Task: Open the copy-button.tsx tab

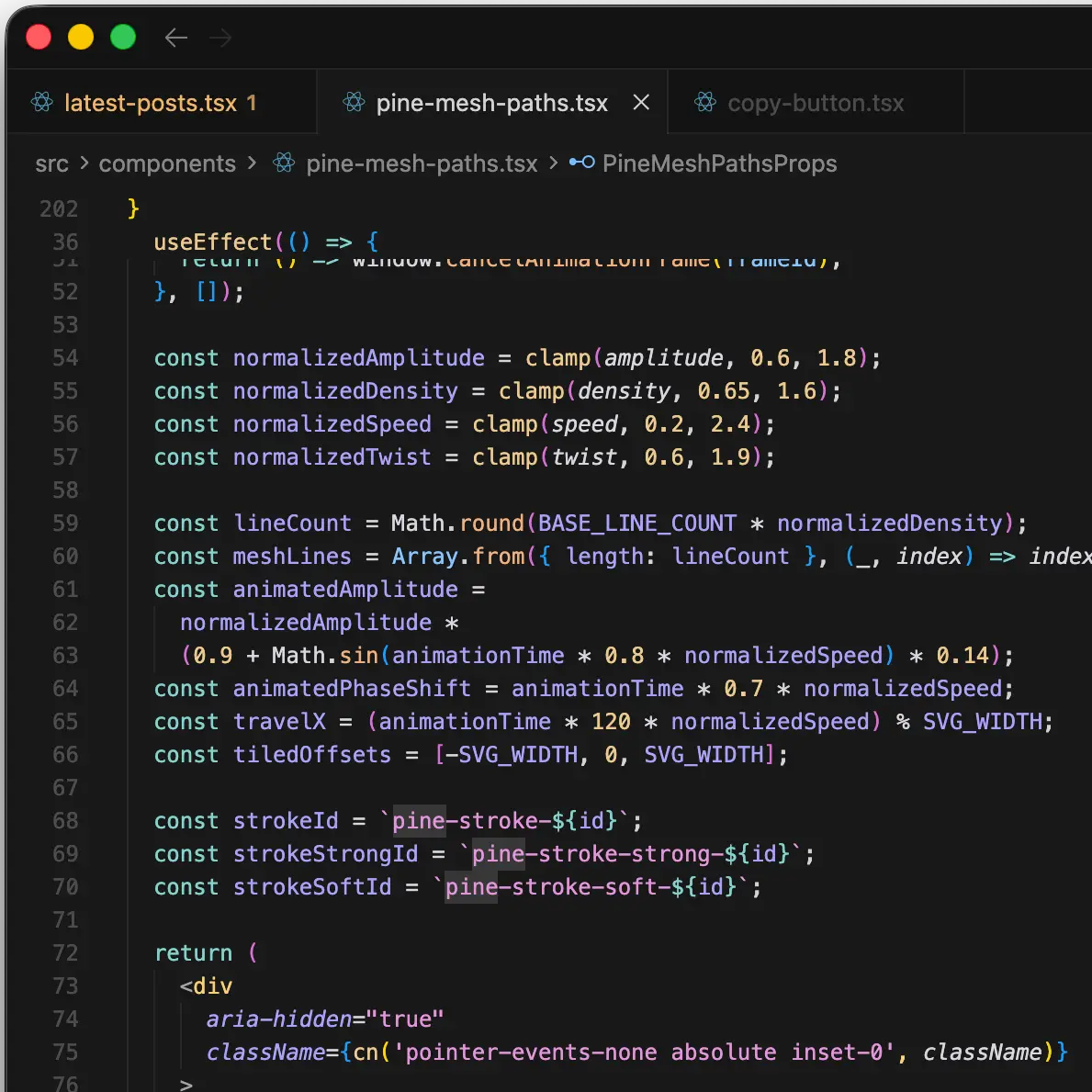Action: [816, 103]
